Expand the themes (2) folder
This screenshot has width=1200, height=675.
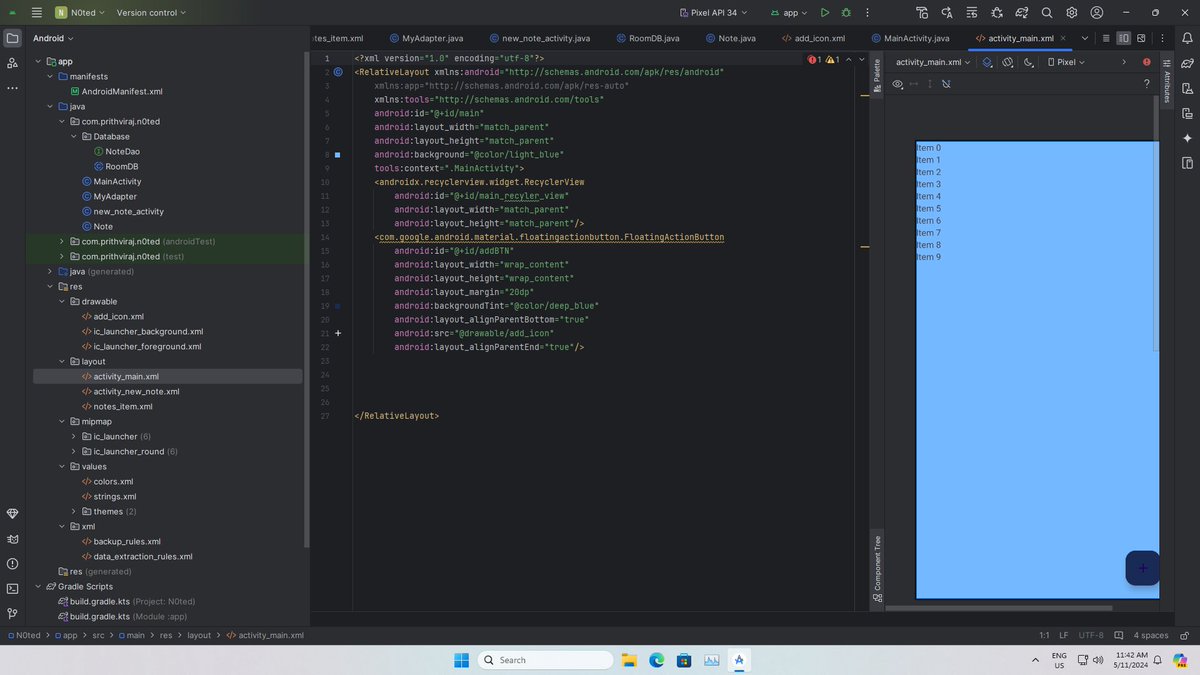(x=74, y=511)
